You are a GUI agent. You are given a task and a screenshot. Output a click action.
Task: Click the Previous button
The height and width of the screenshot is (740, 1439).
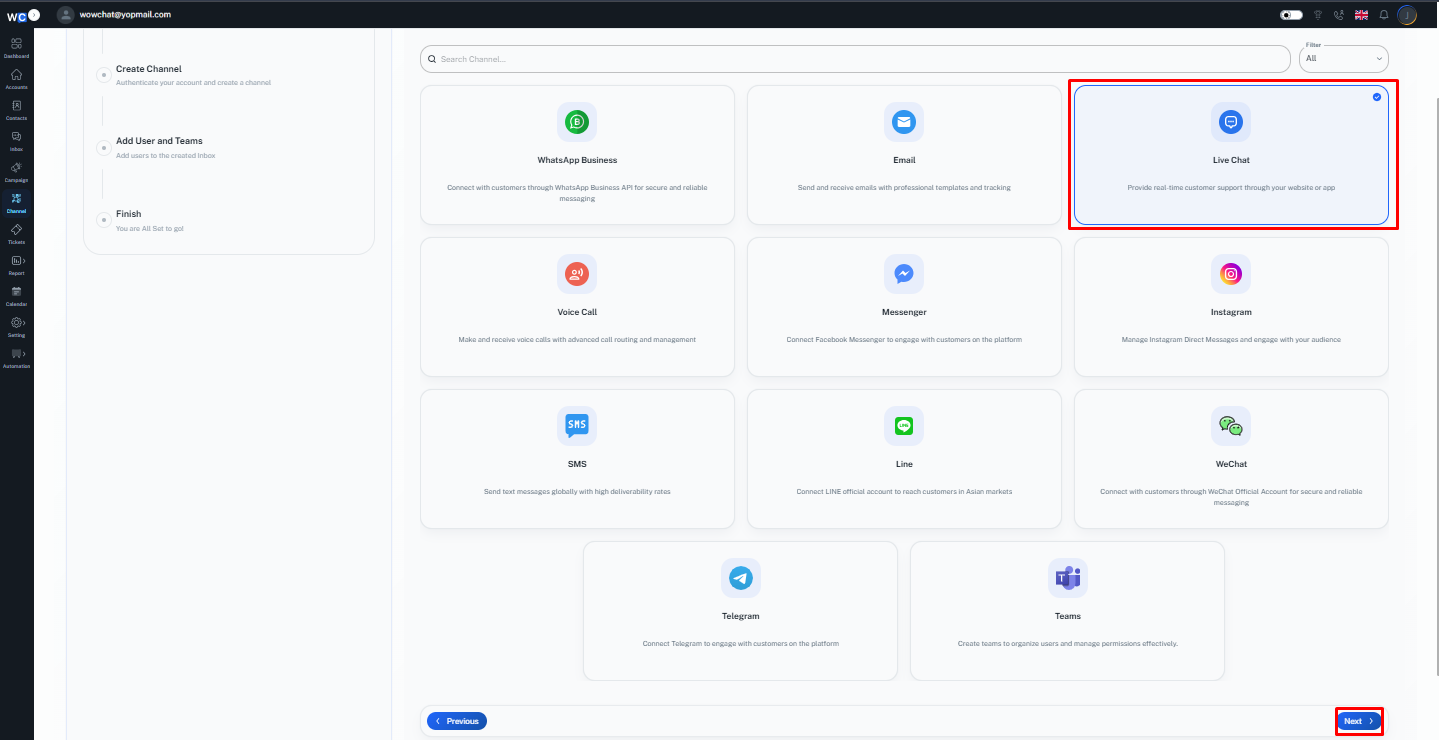(x=457, y=721)
